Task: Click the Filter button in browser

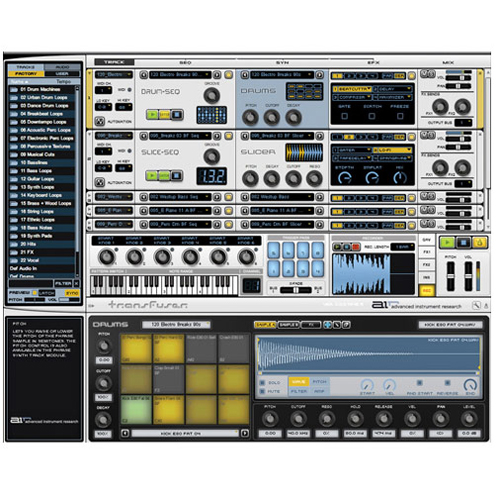Action: pyautogui.click(x=63, y=283)
